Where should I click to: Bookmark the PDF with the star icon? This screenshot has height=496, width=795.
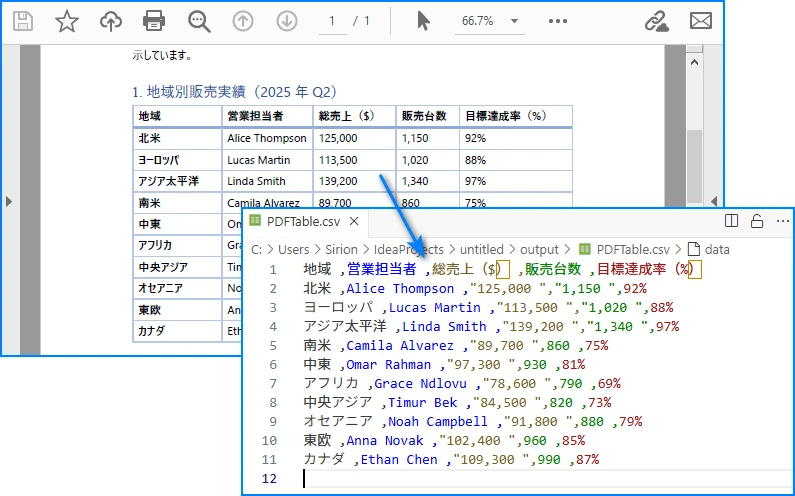[67, 21]
